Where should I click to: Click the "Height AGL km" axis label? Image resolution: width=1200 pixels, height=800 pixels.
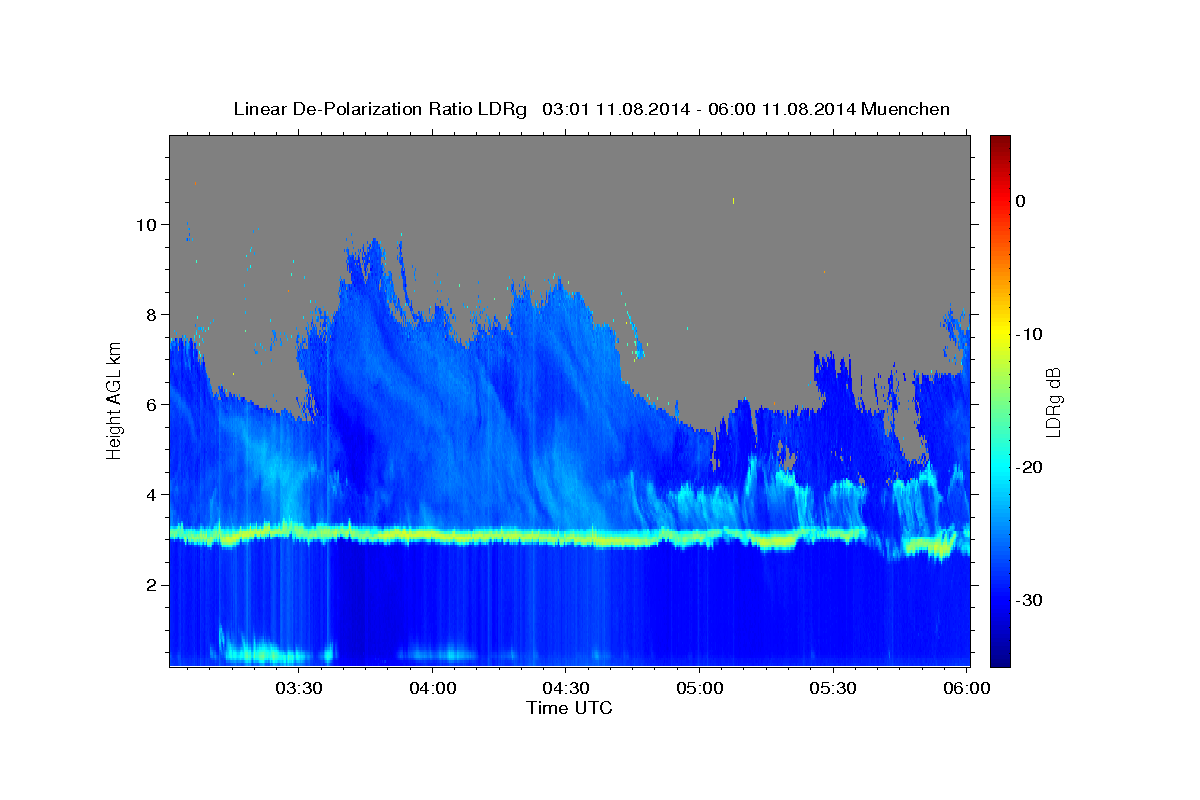tap(114, 401)
